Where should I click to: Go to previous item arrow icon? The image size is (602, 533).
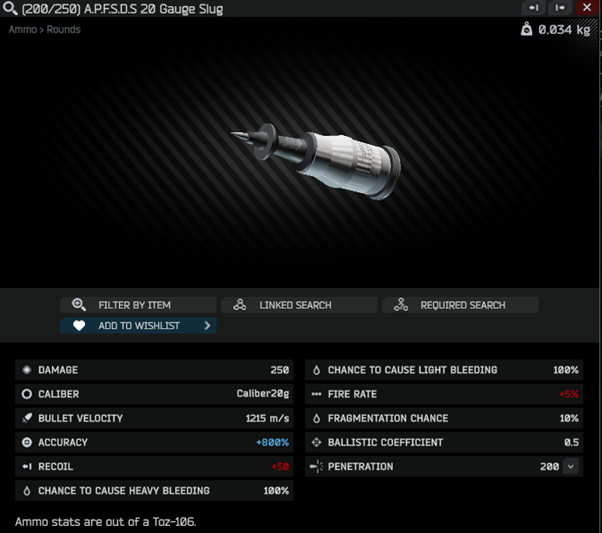pyautogui.click(x=533, y=8)
